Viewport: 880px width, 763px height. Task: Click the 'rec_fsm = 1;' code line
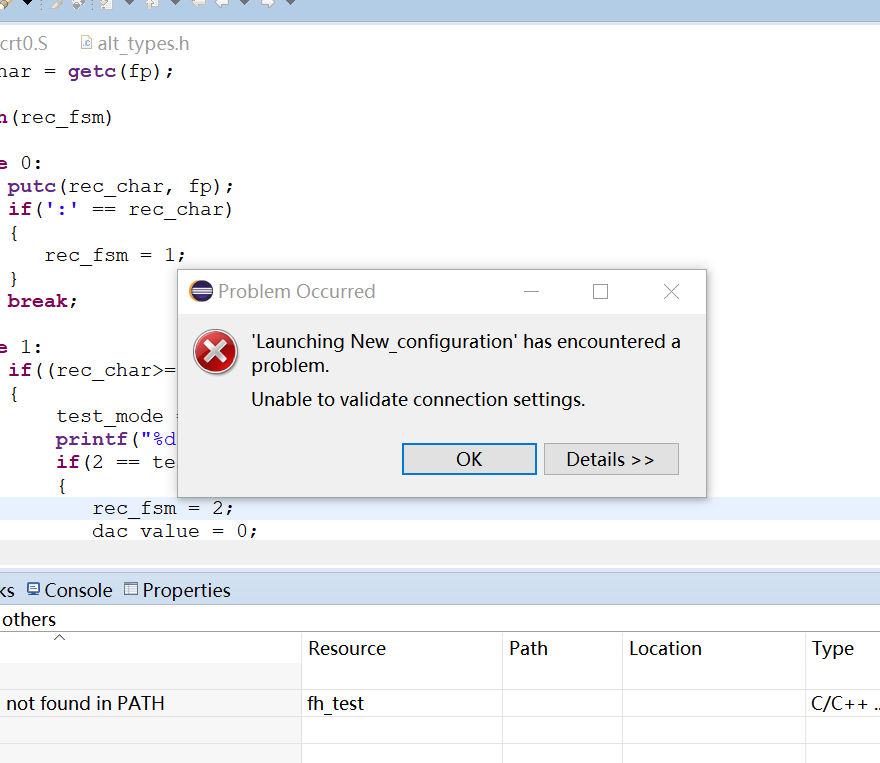tap(115, 256)
